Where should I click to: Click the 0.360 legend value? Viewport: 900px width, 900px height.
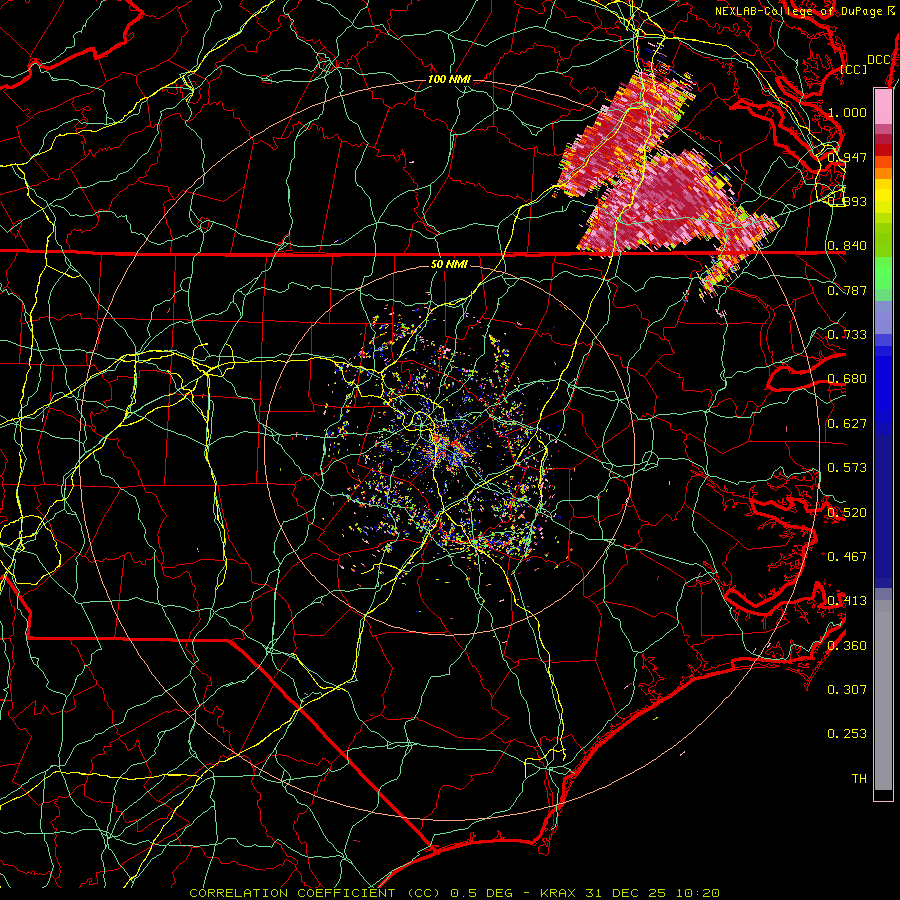point(847,646)
